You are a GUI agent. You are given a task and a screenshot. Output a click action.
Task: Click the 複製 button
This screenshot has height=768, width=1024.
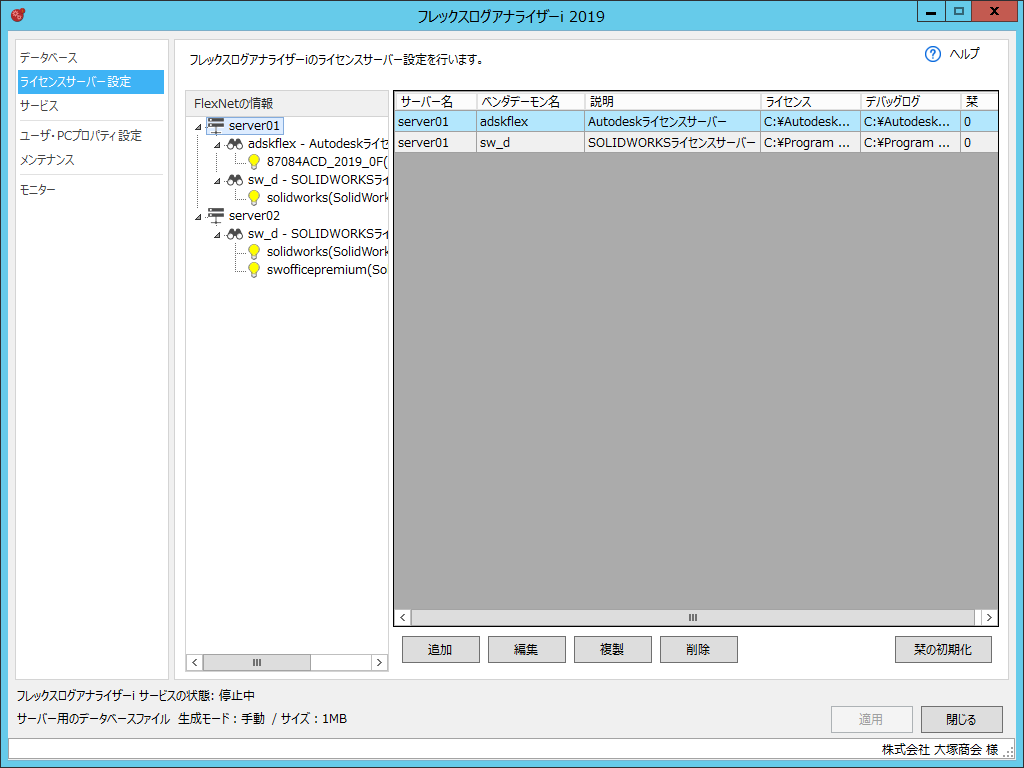point(613,650)
